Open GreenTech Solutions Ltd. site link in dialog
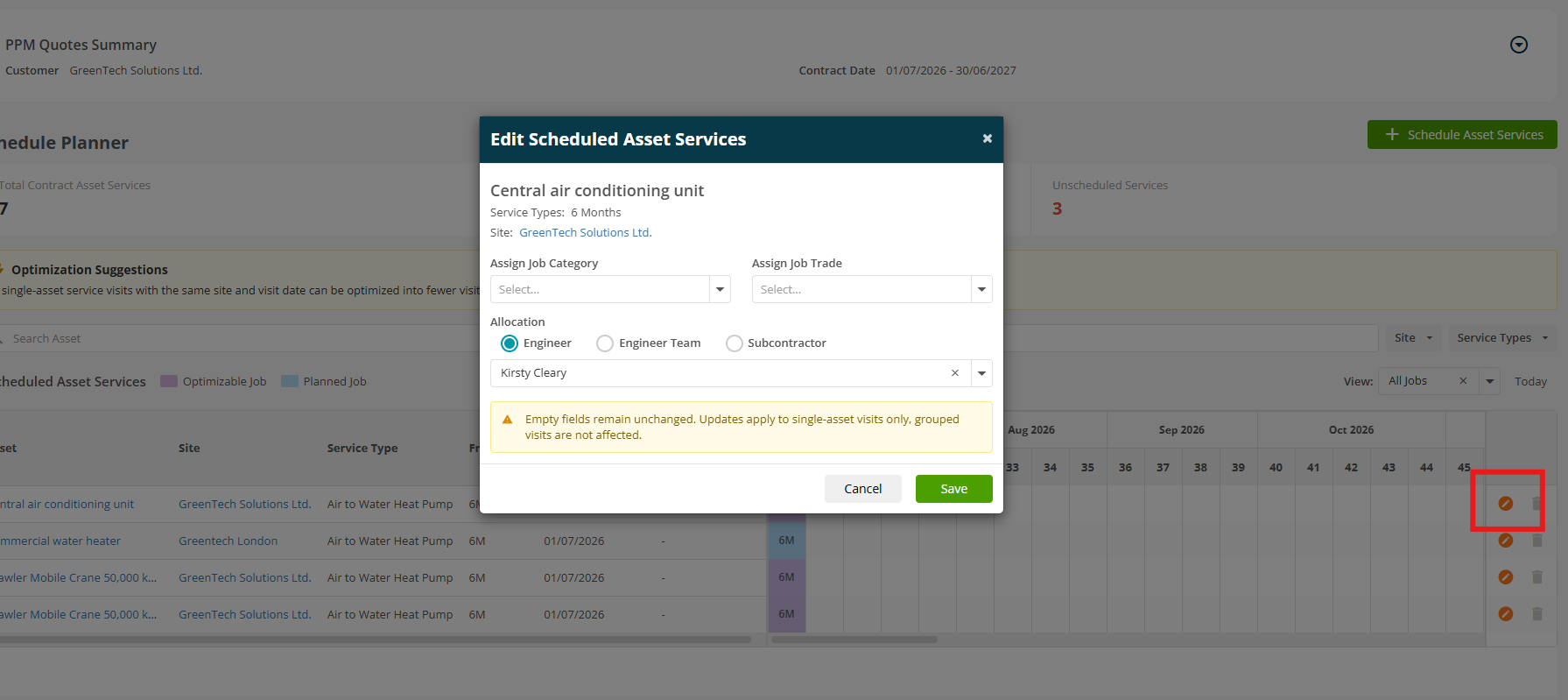Viewport: 1568px width, 700px height. pyautogui.click(x=585, y=233)
